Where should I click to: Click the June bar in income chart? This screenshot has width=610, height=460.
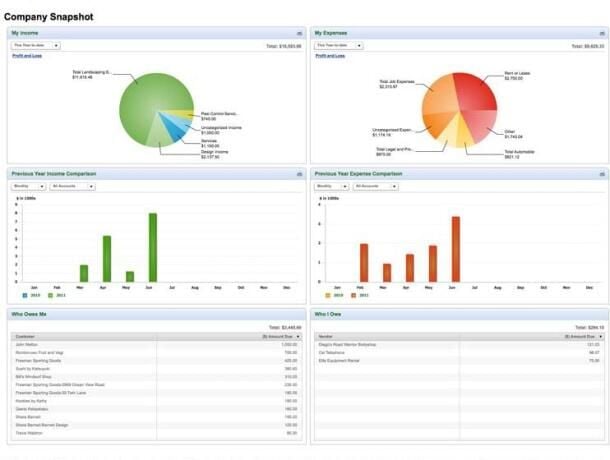coord(153,248)
